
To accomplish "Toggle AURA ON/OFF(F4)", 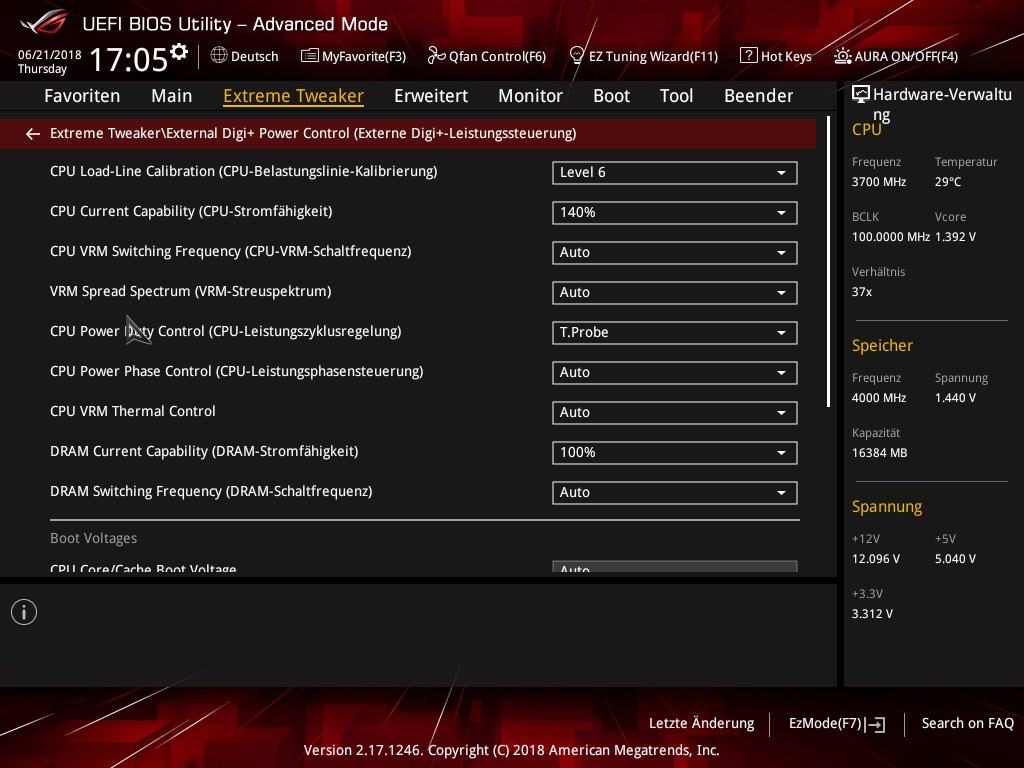I will tap(896, 56).
